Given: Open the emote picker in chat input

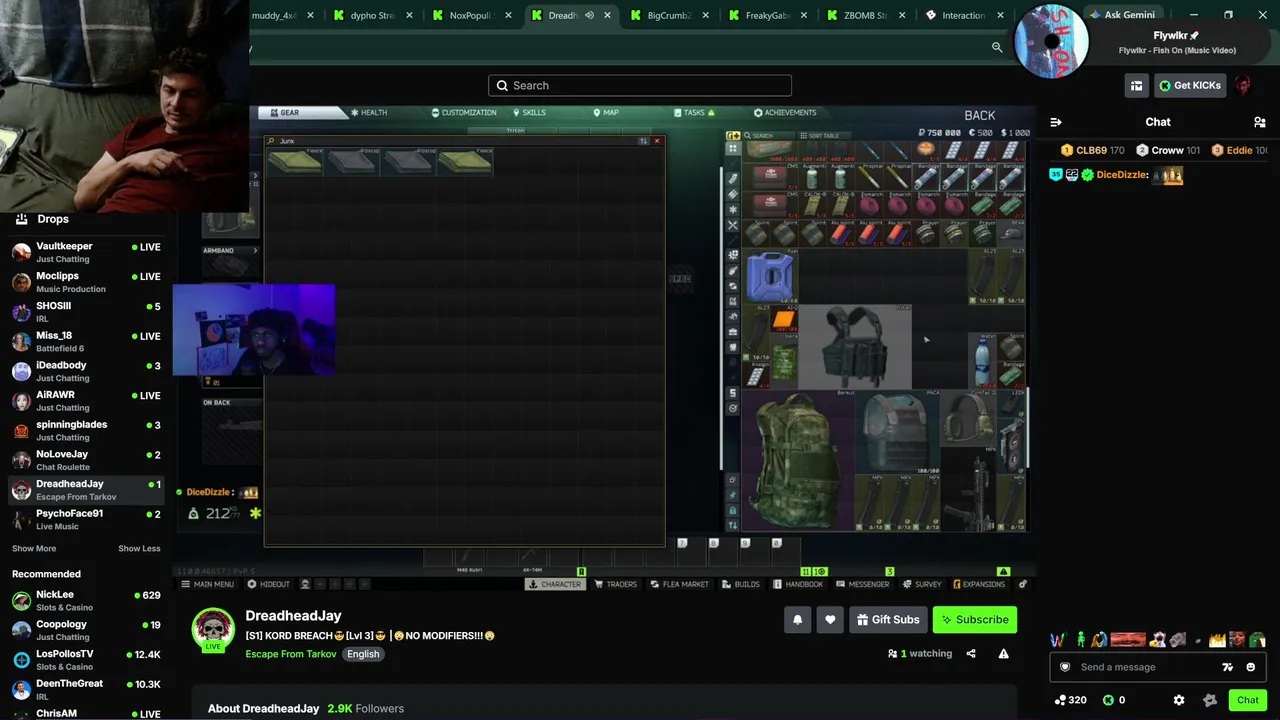Looking at the screenshot, I should (x=1250, y=667).
